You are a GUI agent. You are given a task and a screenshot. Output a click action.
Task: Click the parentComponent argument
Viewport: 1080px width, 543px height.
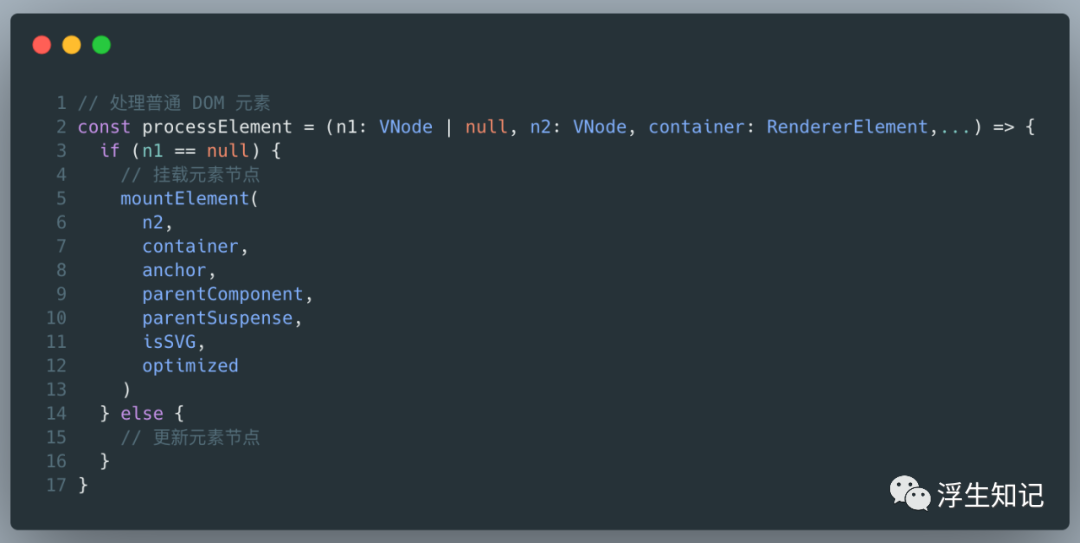[222, 294]
